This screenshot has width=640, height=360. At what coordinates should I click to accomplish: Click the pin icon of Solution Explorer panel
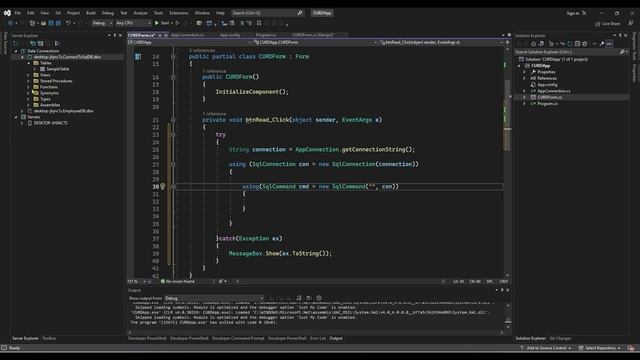(x=620, y=36)
